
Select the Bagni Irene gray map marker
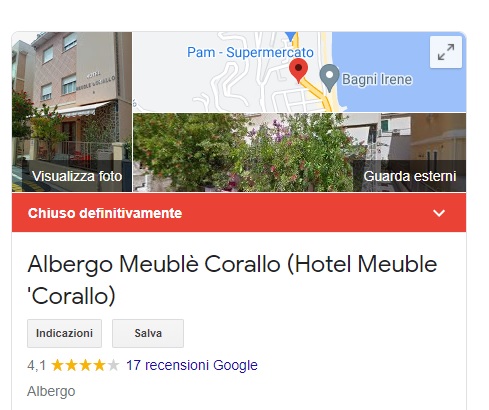[x=329, y=78]
